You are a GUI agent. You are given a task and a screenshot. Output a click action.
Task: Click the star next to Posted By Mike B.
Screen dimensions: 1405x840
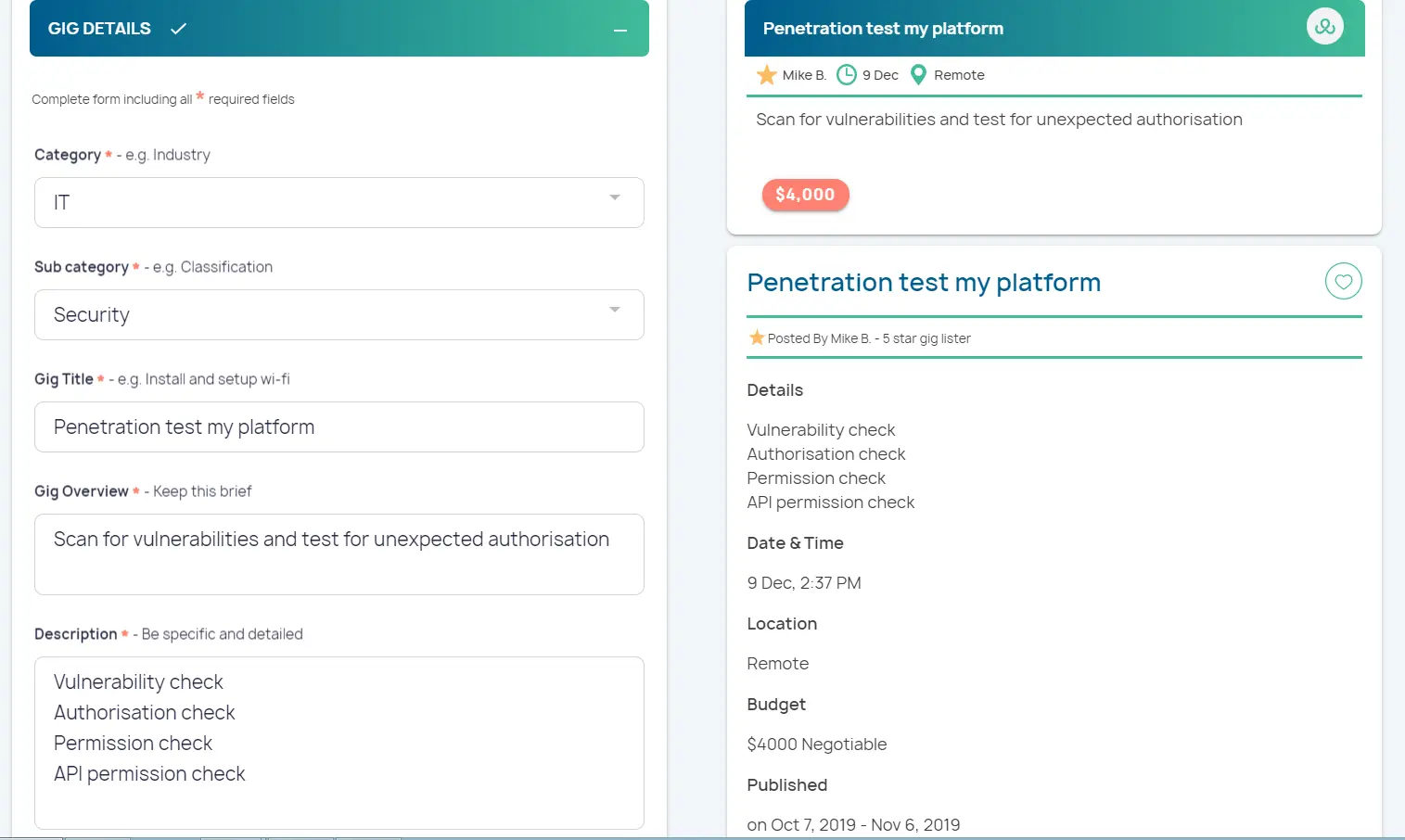[x=757, y=337]
